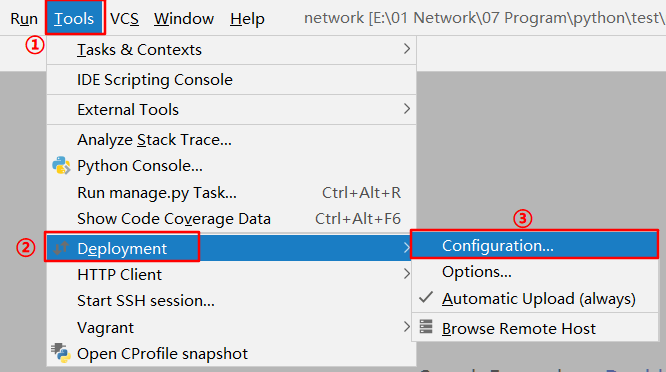Image resolution: width=666 pixels, height=372 pixels.
Task: Select Run manage.py Task...
Action: (x=231, y=193)
